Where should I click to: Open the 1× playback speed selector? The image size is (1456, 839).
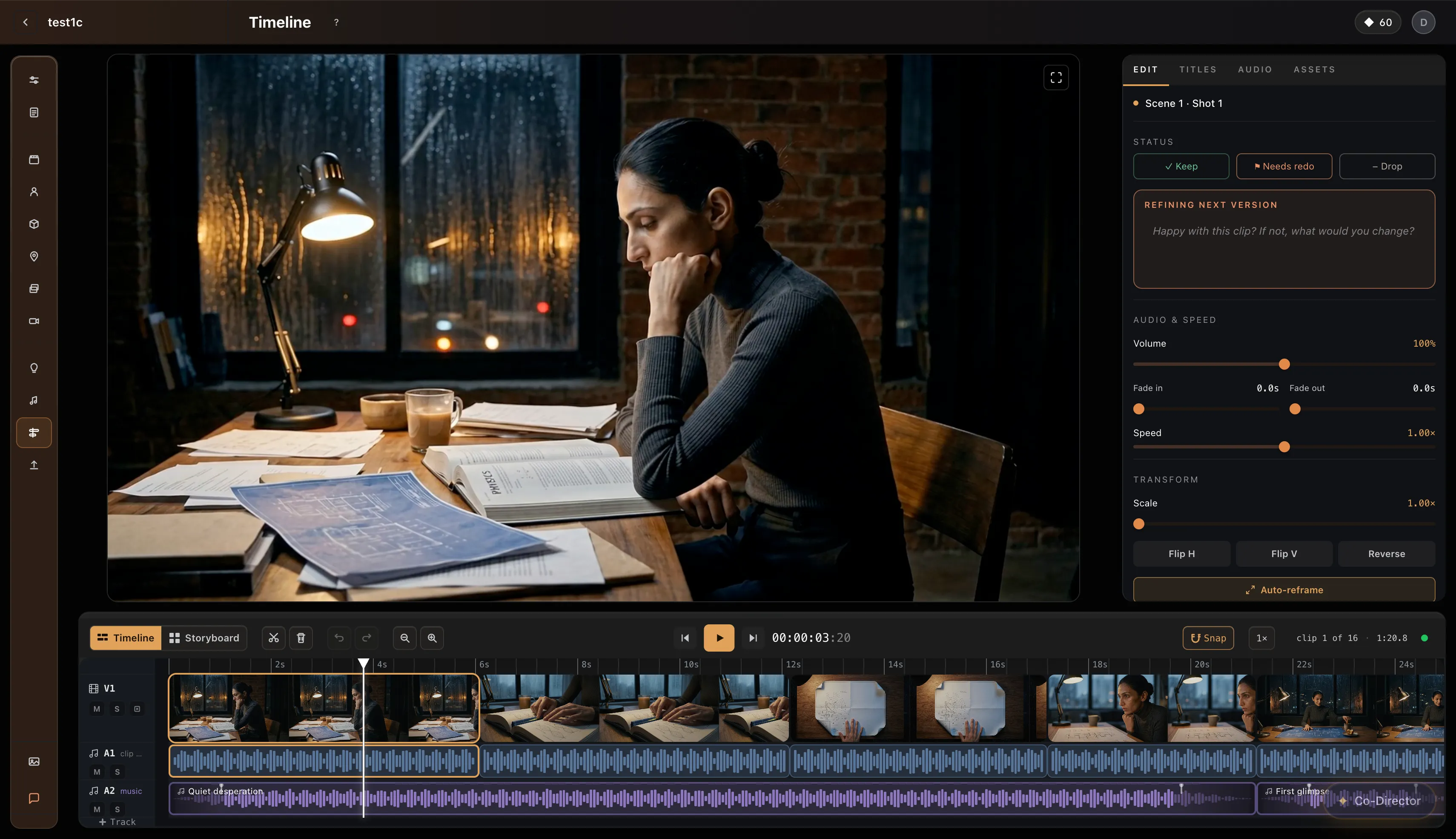click(1261, 638)
